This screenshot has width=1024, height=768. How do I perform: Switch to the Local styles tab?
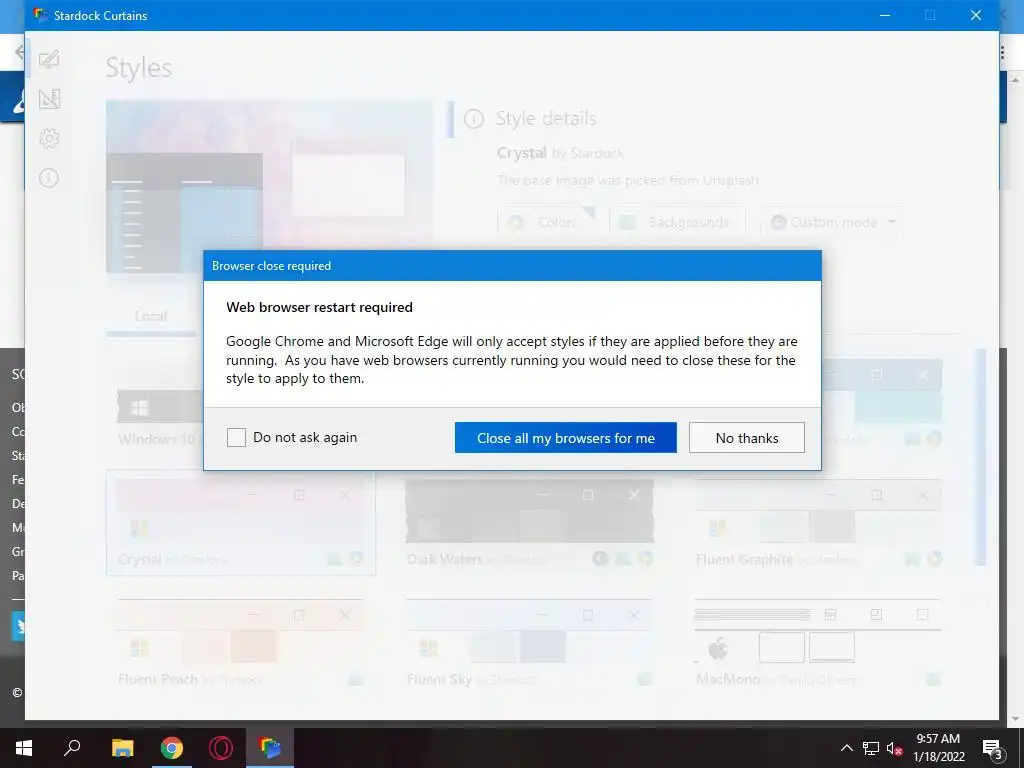pos(151,316)
